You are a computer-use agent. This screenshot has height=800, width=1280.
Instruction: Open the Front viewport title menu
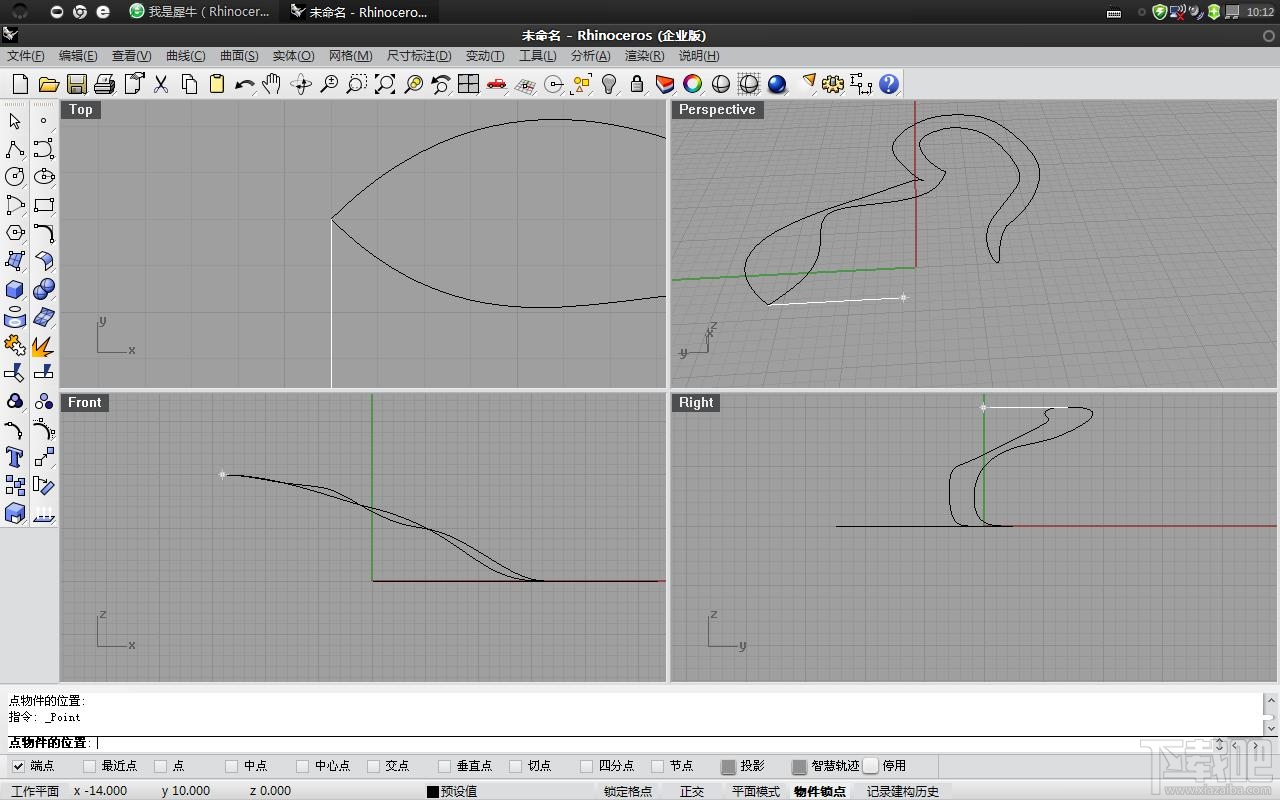click(x=84, y=402)
